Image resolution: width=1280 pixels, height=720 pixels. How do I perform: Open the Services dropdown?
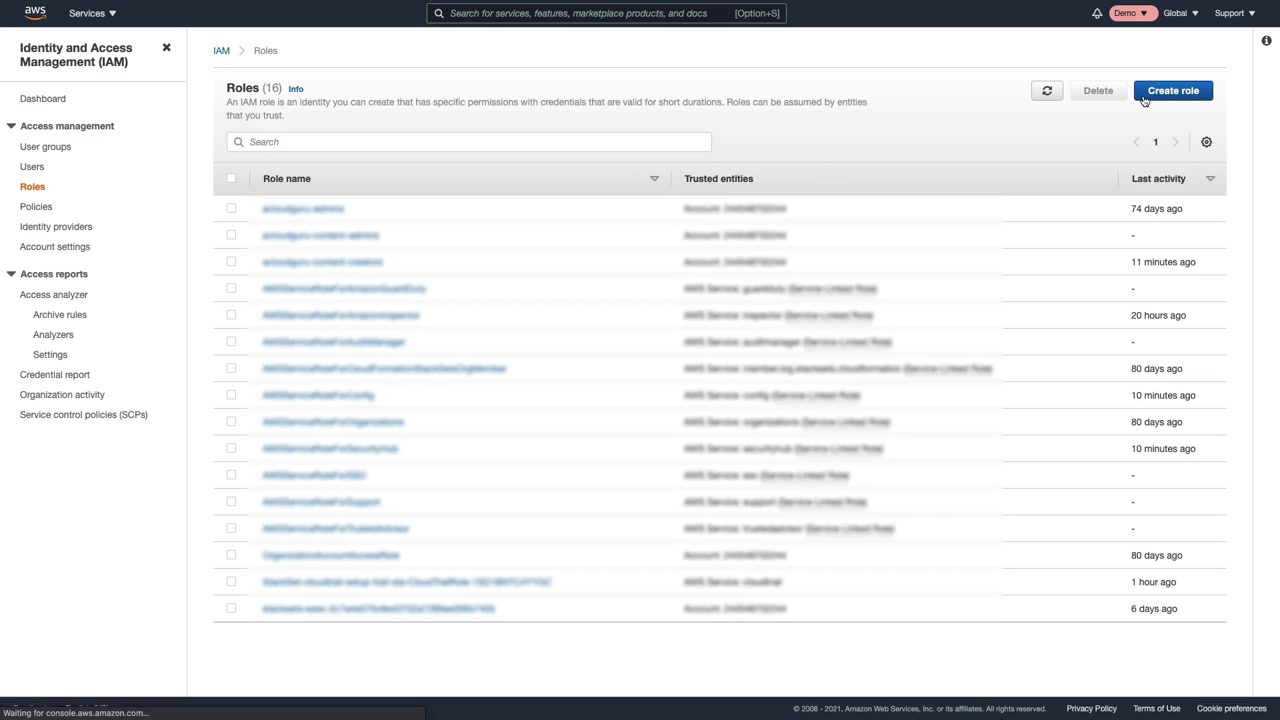coord(92,13)
